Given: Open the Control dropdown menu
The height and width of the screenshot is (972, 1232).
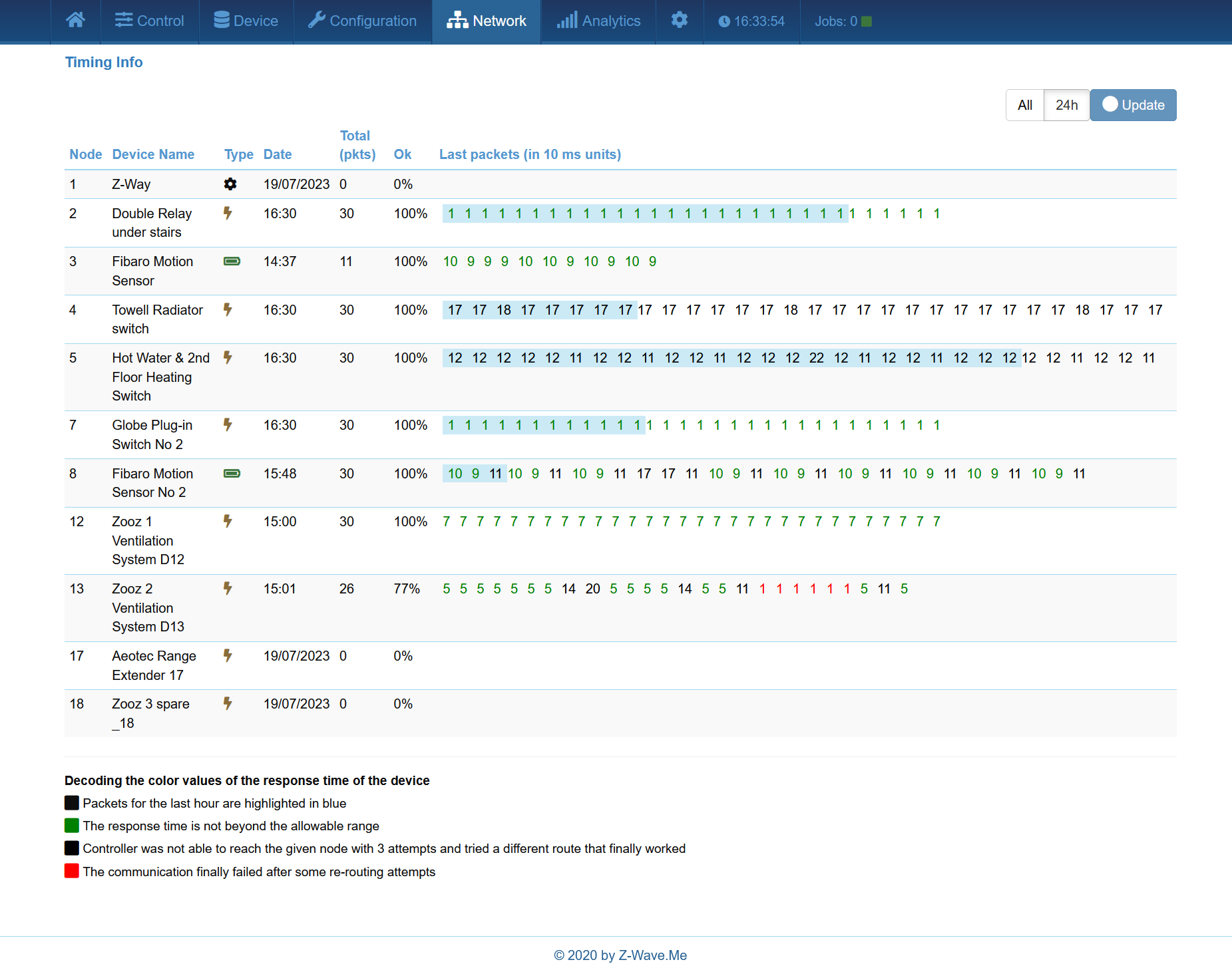Looking at the screenshot, I should coord(150,21).
